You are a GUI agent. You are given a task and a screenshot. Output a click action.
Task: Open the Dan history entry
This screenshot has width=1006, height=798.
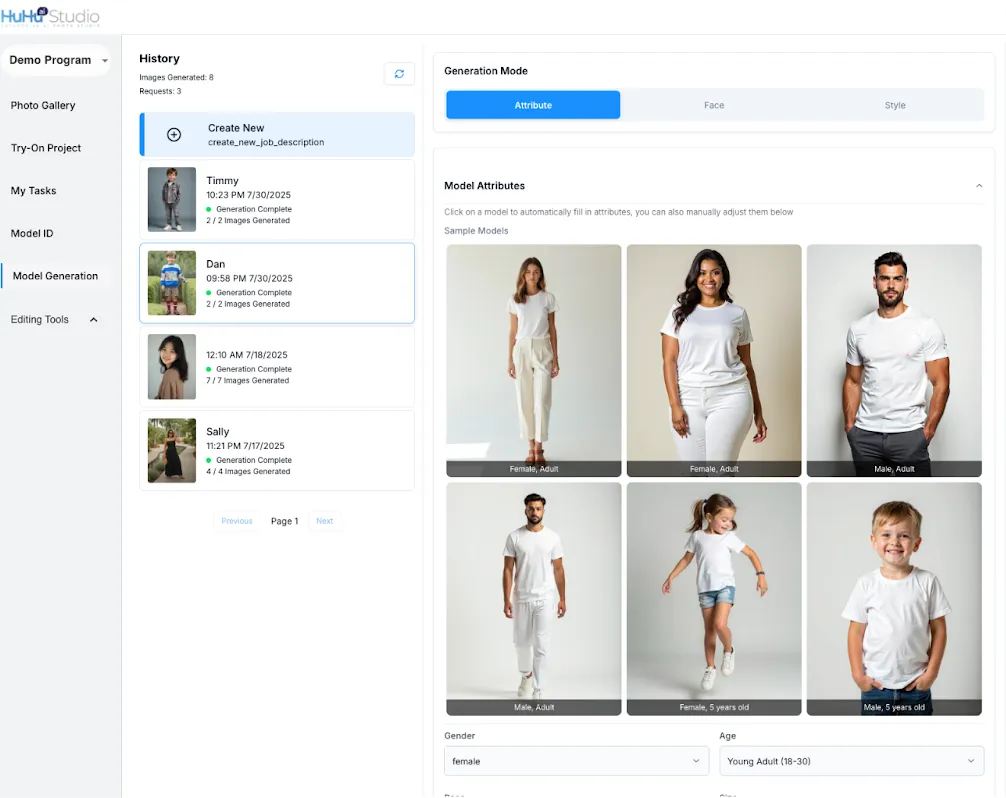(x=277, y=283)
